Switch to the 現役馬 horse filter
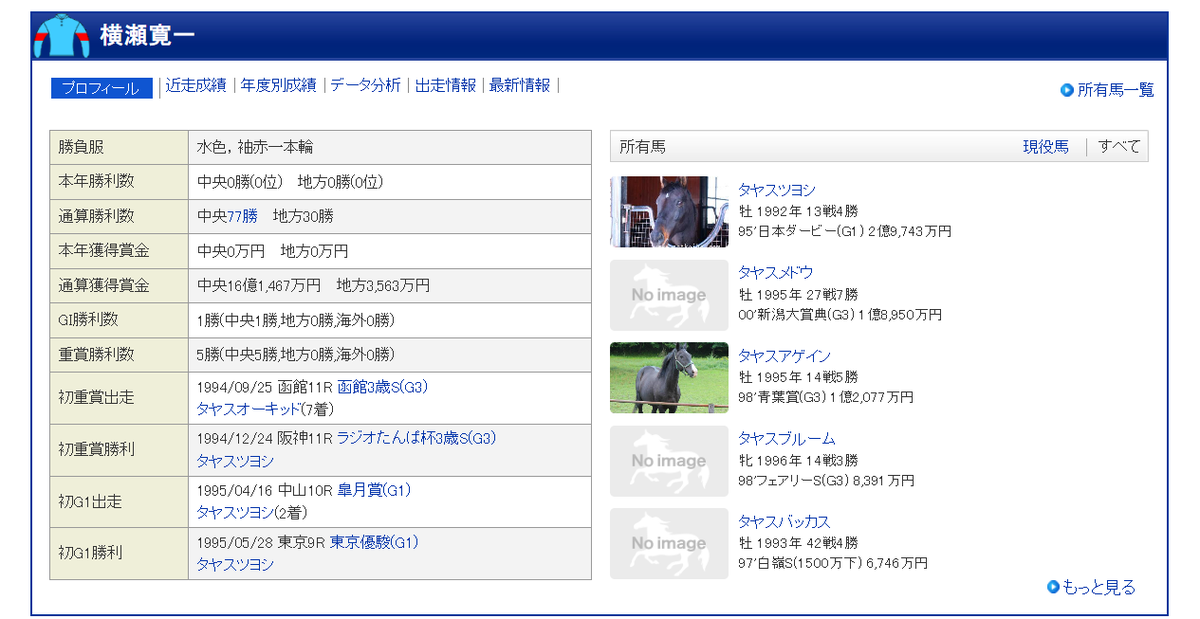Image resolution: width=1200 pixels, height=619 pixels. 1046,145
